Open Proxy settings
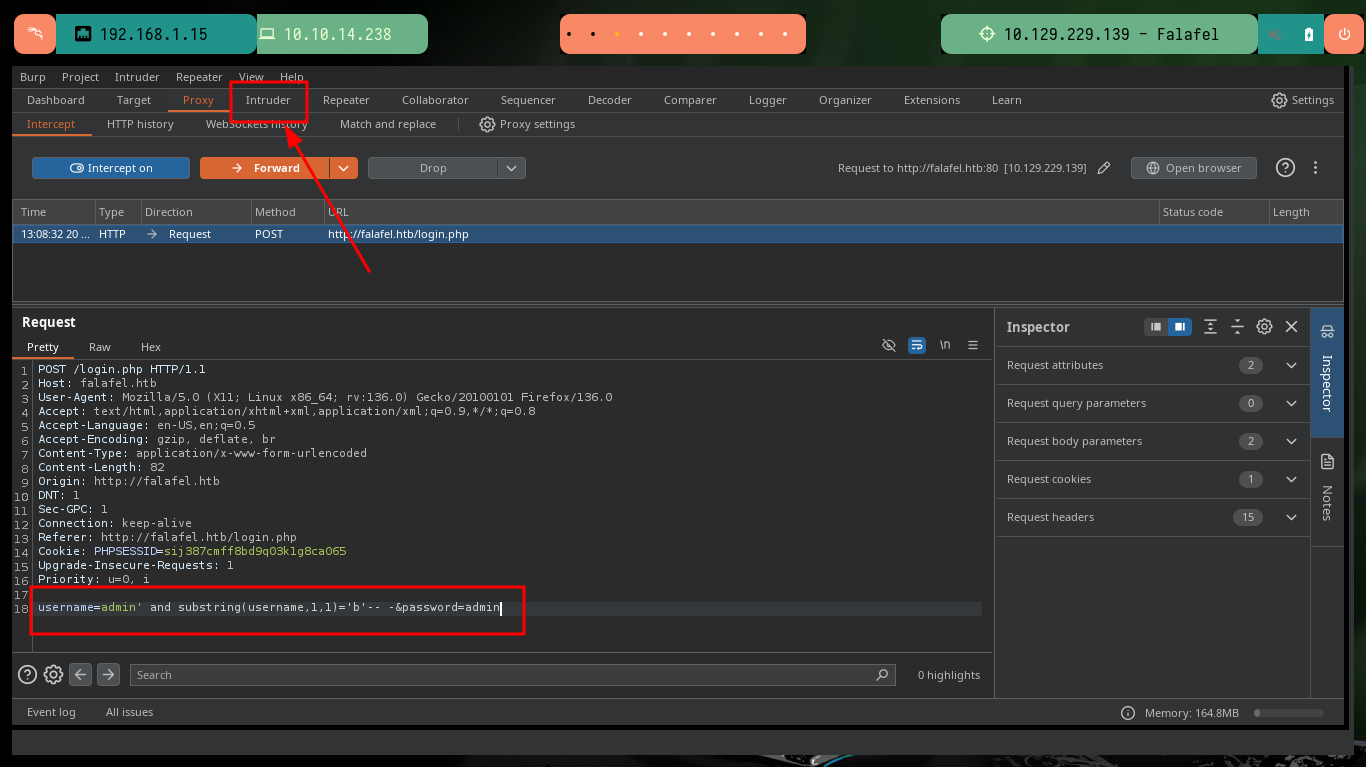The image size is (1366, 767). tap(527, 124)
